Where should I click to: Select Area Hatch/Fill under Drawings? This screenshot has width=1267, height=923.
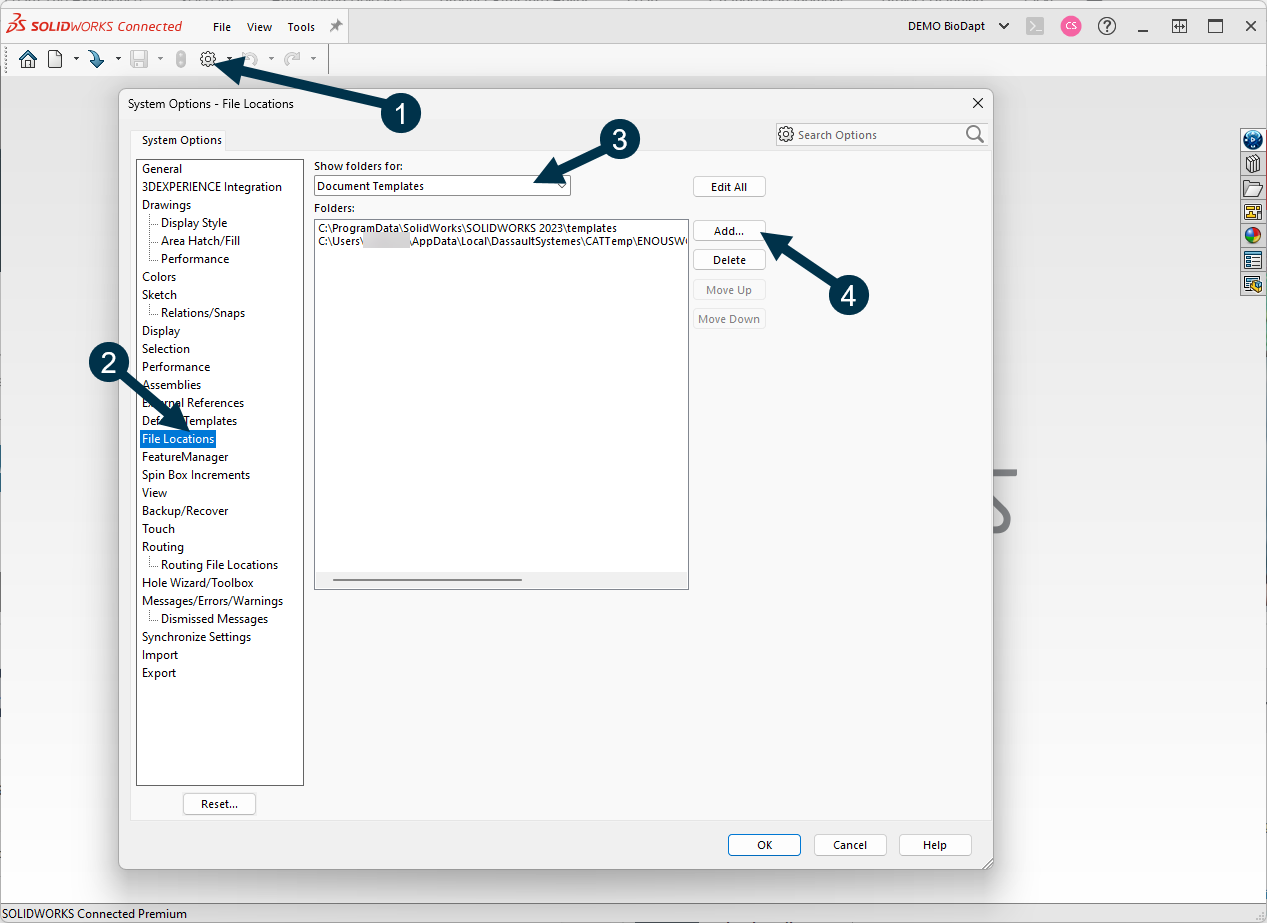[x=200, y=241]
